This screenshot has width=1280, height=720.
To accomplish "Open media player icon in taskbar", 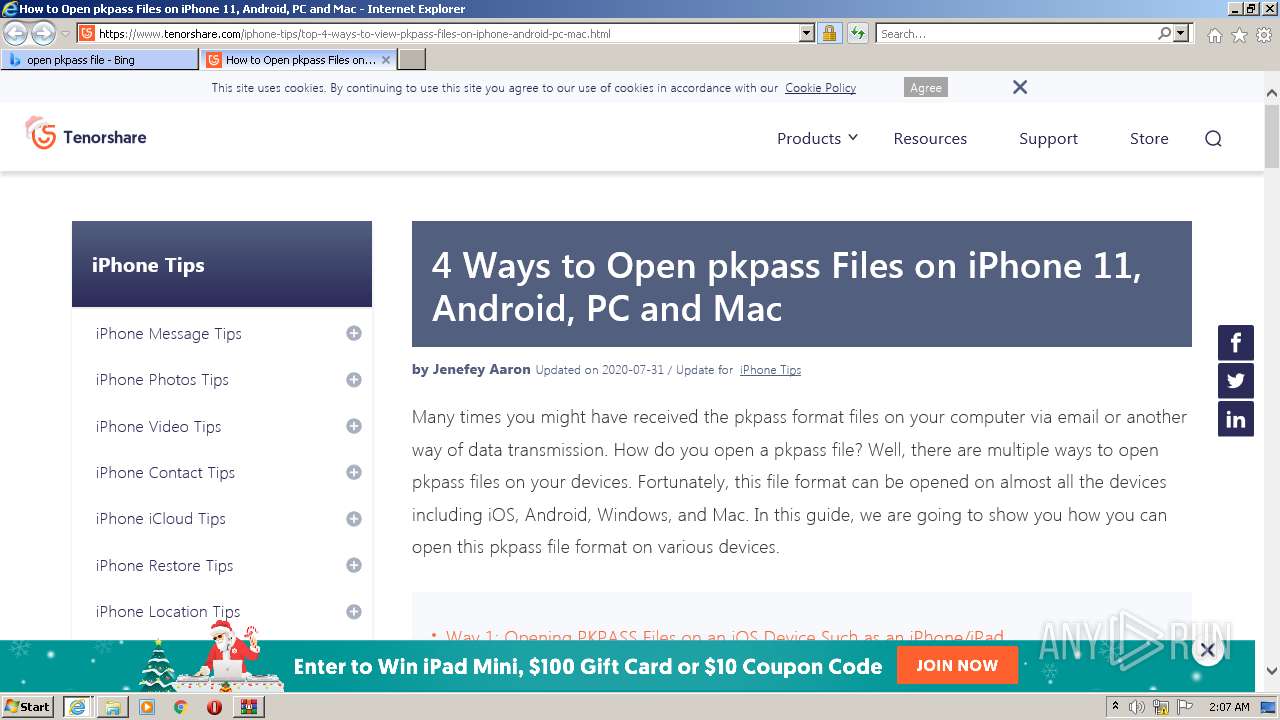I will point(147,707).
